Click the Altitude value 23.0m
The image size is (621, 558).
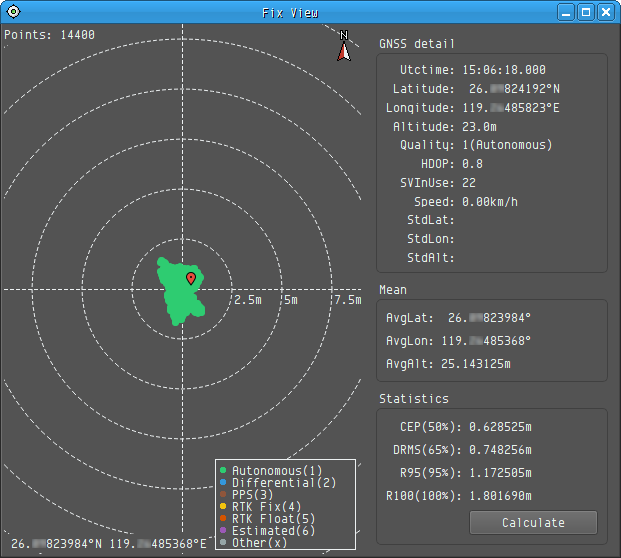coord(479,127)
